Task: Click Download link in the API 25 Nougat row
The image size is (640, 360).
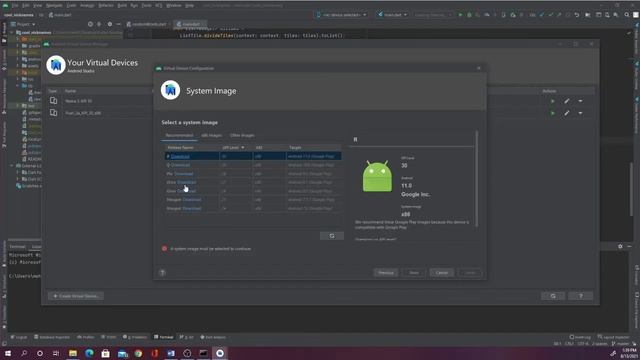Action: click(192, 200)
